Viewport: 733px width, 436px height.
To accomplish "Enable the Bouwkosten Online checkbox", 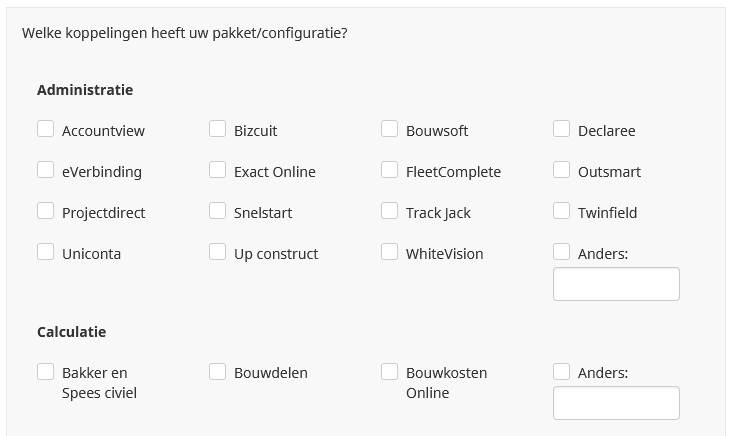I will 389,371.
